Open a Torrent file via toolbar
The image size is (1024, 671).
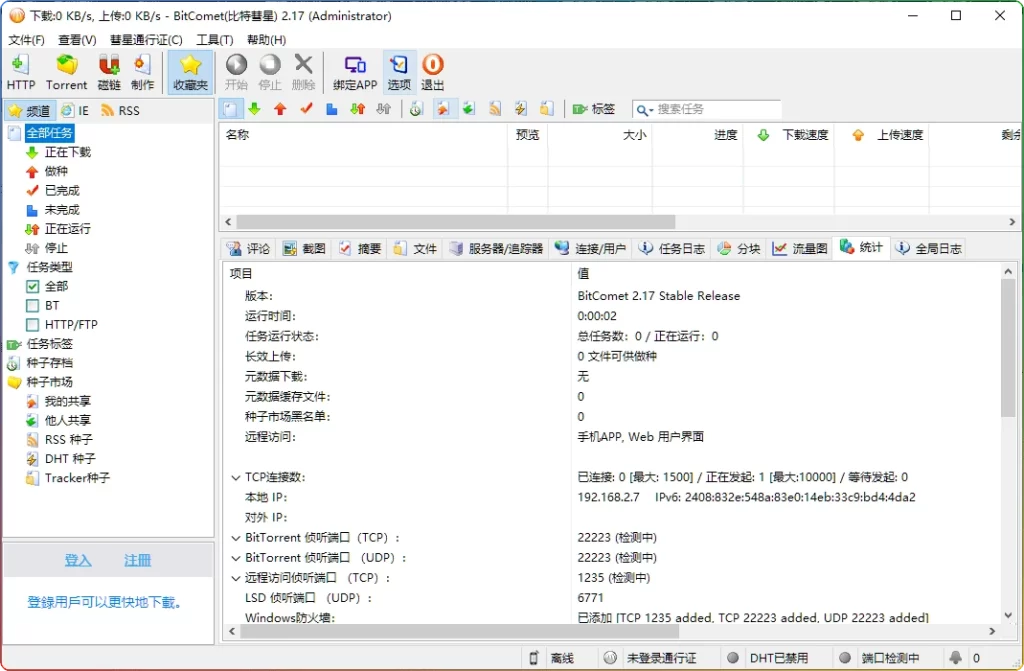pos(66,73)
